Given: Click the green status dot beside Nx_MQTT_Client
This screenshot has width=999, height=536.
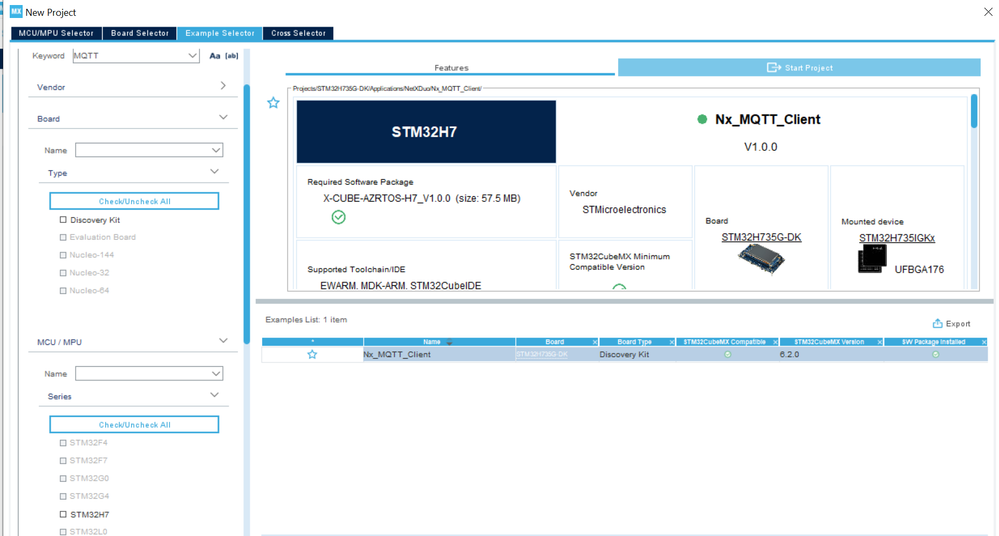Looking at the screenshot, I should pos(702,119).
